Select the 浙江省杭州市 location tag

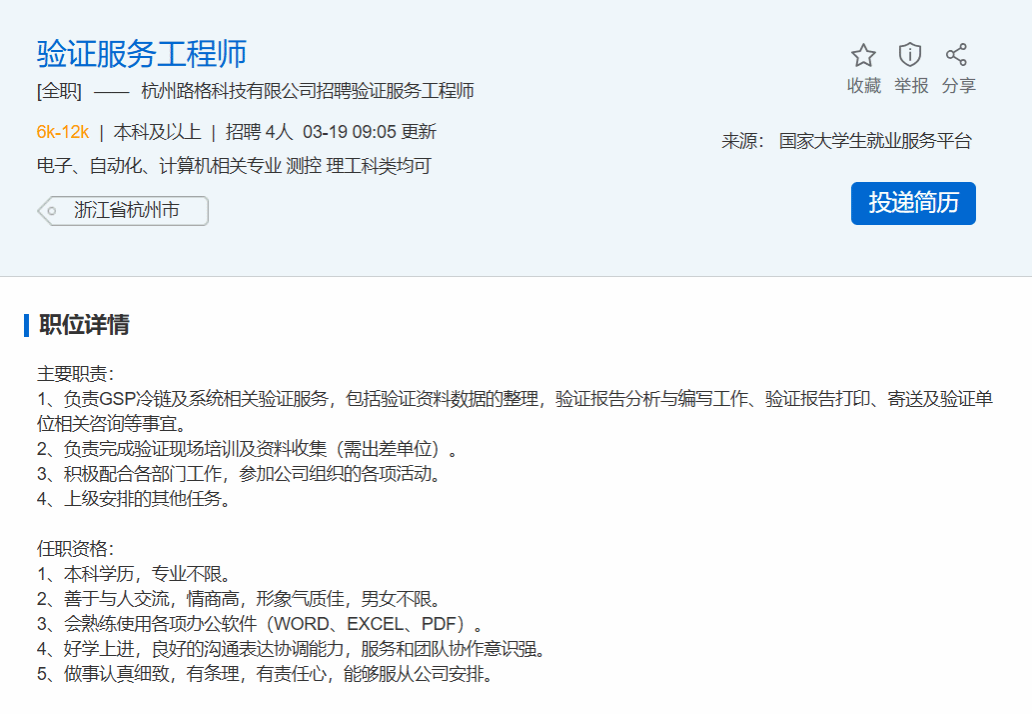click(126, 211)
